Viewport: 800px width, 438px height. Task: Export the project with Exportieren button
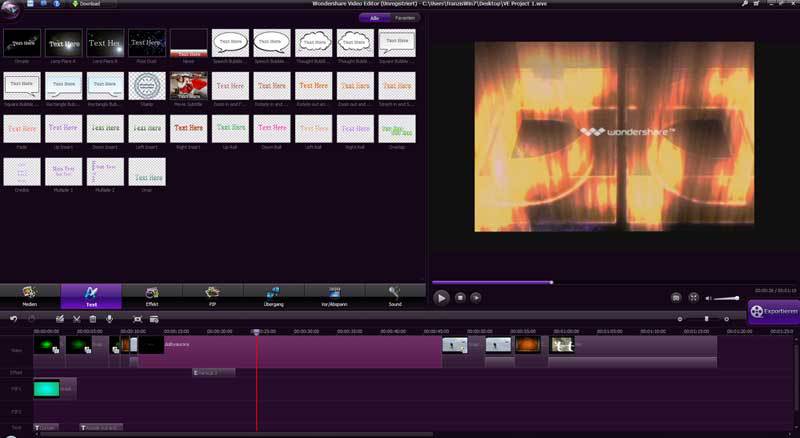(x=774, y=311)
